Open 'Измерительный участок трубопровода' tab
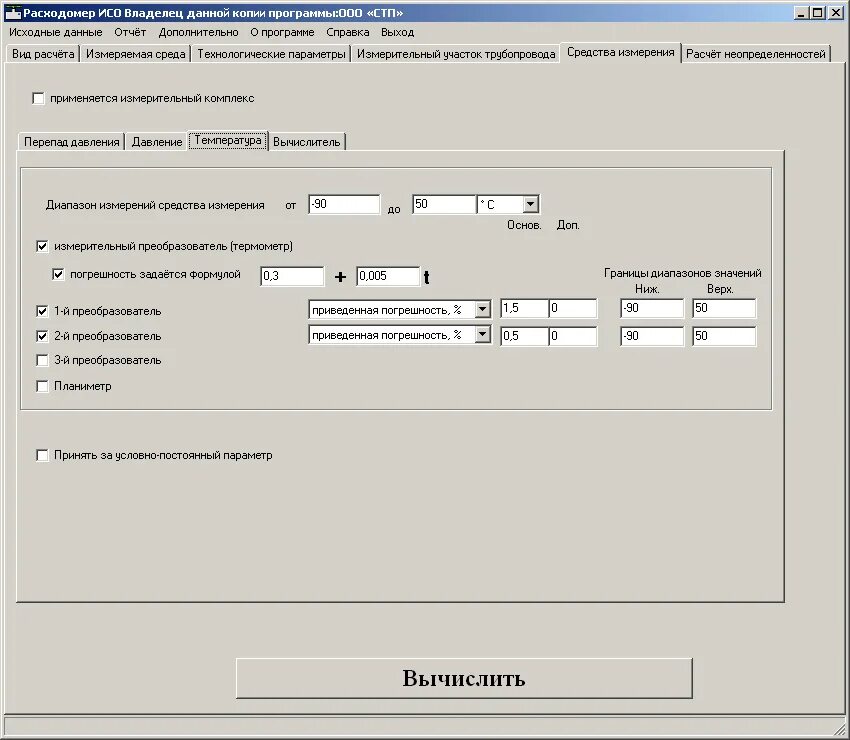Viewport: 850px width, 740px height. tap(456, 54)
